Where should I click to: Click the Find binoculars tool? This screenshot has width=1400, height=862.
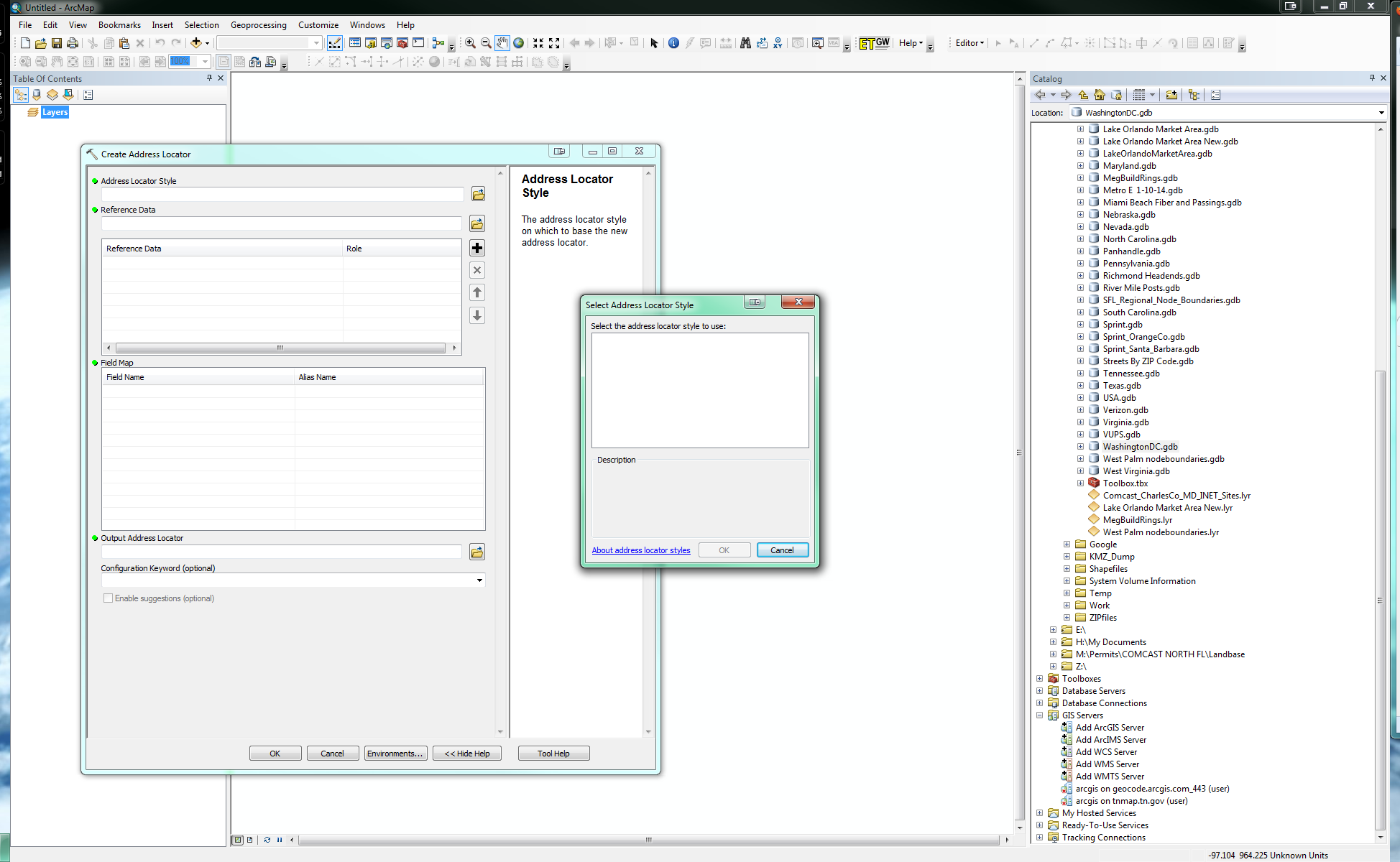(x=745, y=43)
